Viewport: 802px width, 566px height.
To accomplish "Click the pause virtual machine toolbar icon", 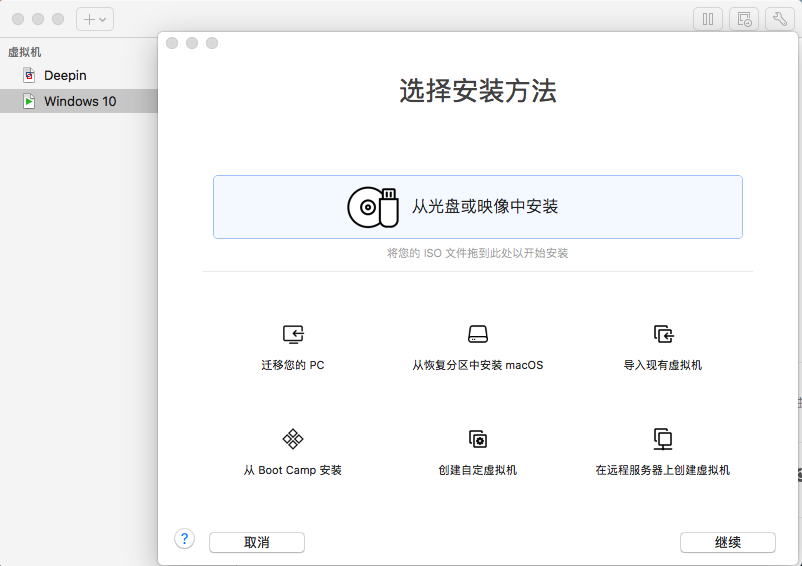I will (707, 19).
